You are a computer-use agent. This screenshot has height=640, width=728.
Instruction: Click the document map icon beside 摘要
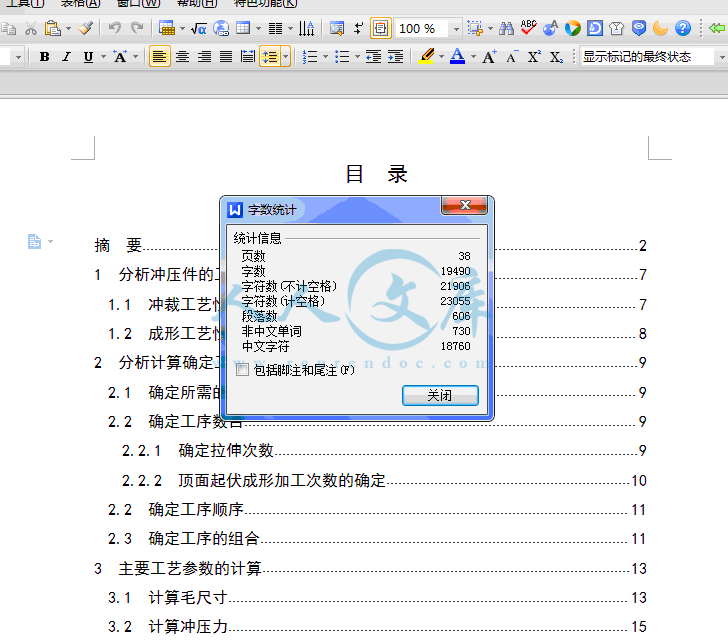[x=34, y=242]
